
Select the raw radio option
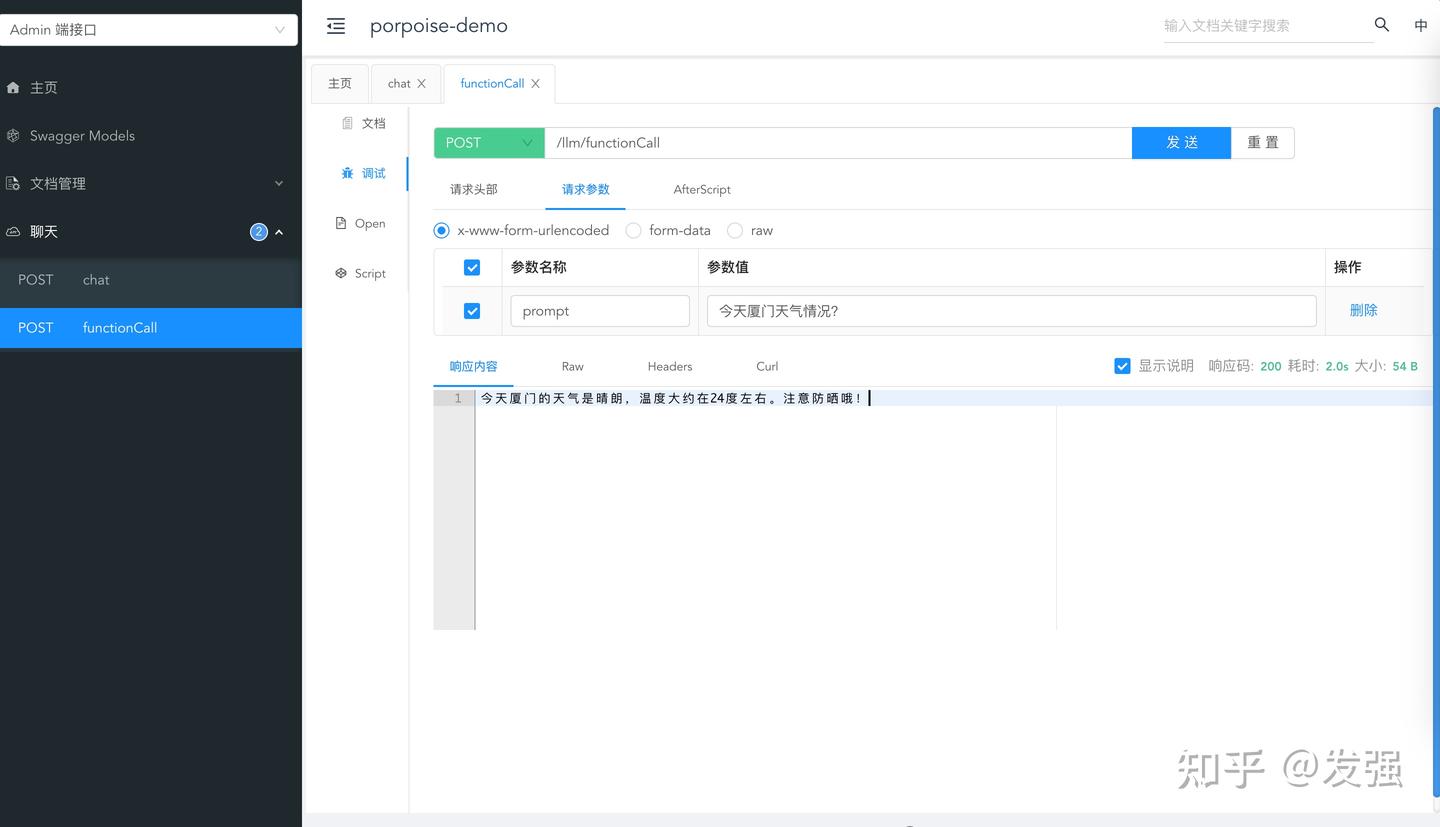tap(735, 230)
